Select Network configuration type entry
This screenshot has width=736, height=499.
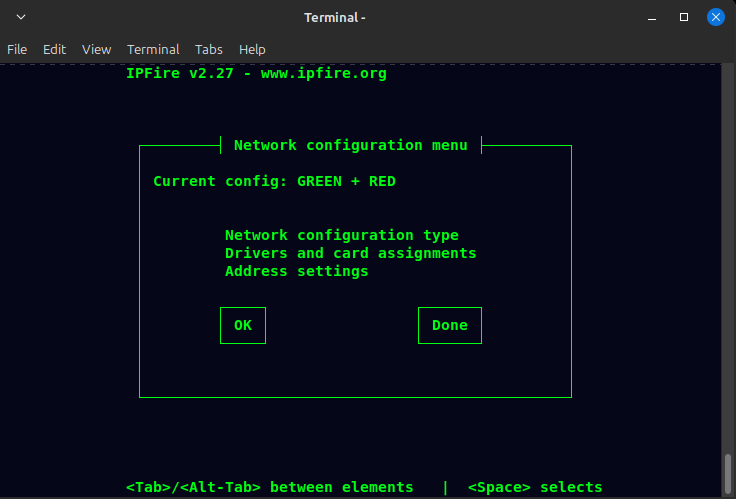point(341,235)
